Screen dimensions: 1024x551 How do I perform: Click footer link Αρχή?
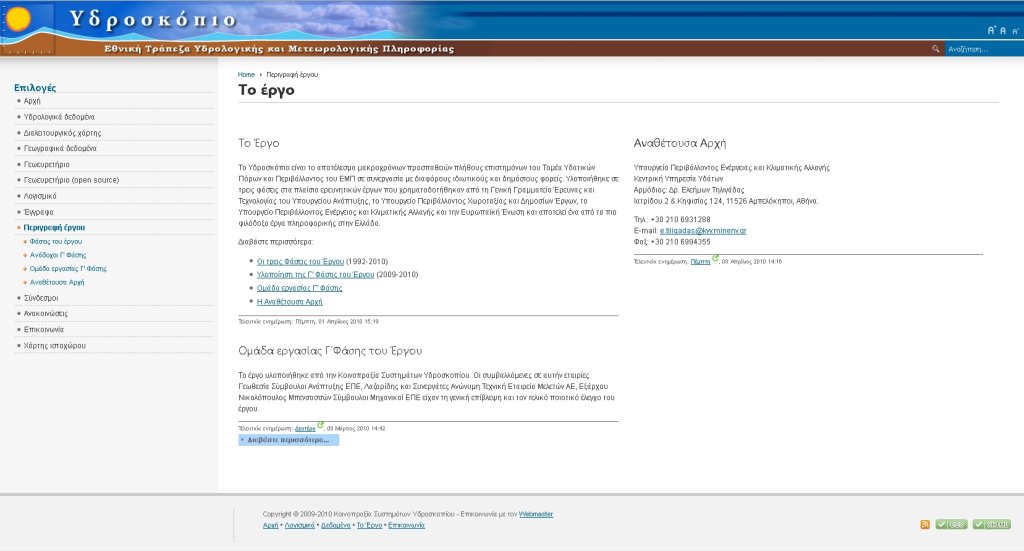coord(270,526)
